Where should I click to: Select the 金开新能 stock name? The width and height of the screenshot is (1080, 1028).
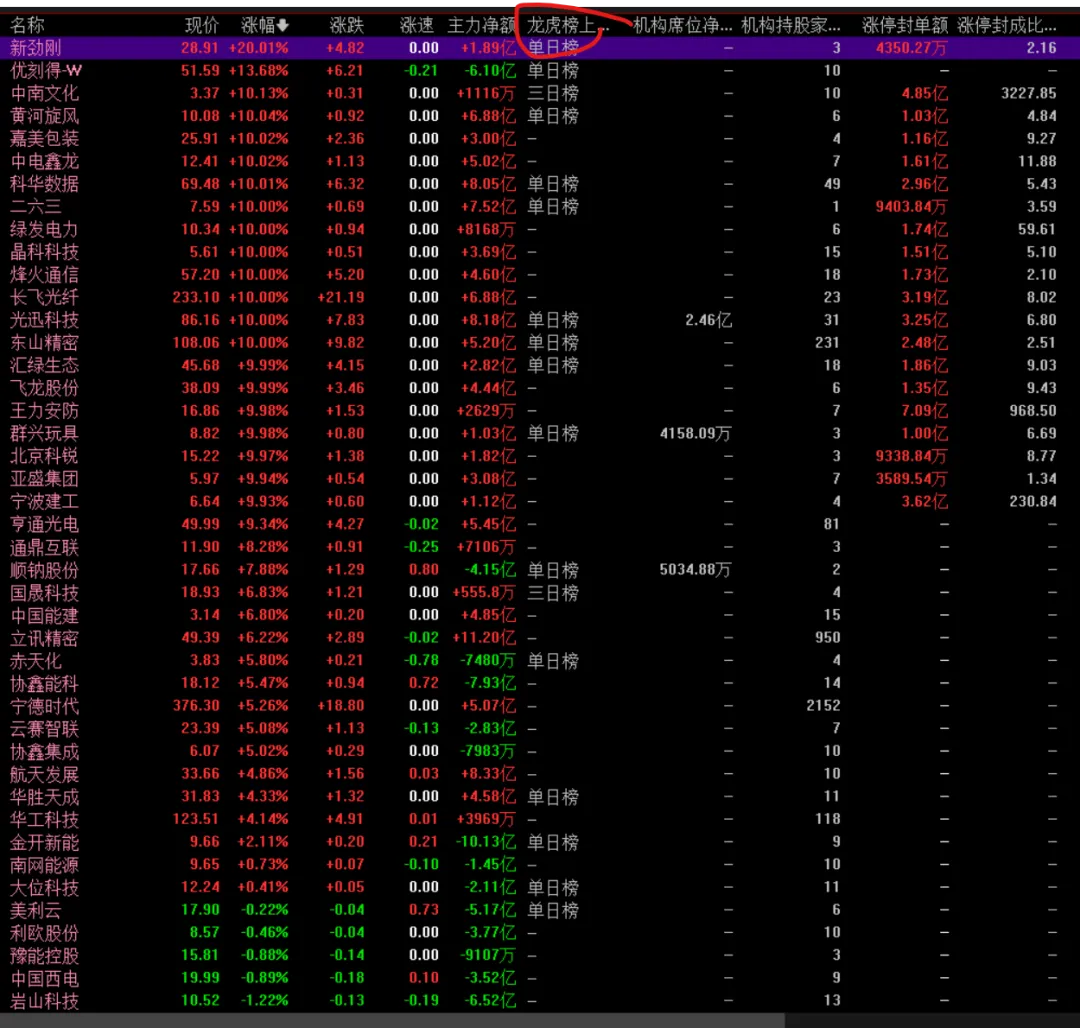tap(45, 842)
